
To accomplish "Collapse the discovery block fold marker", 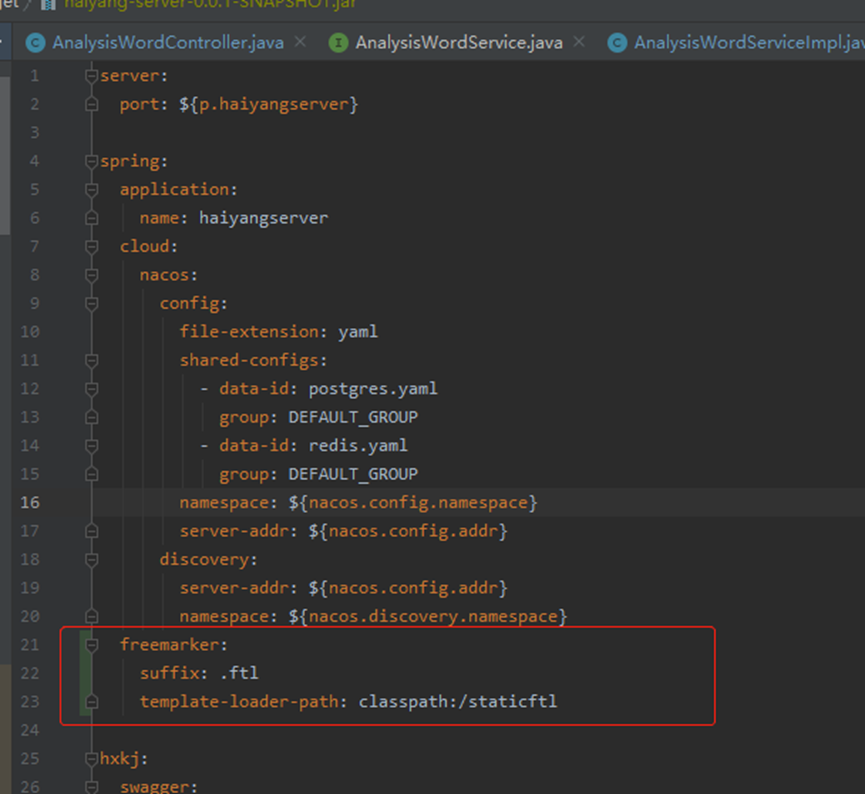I will click(x=92, y=559).
